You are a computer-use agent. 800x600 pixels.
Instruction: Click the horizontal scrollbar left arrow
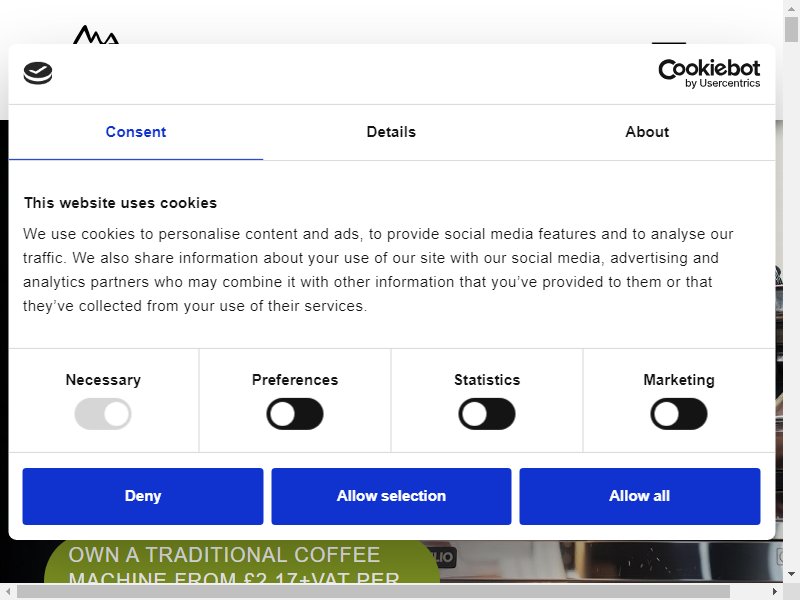tap(8, 591)
